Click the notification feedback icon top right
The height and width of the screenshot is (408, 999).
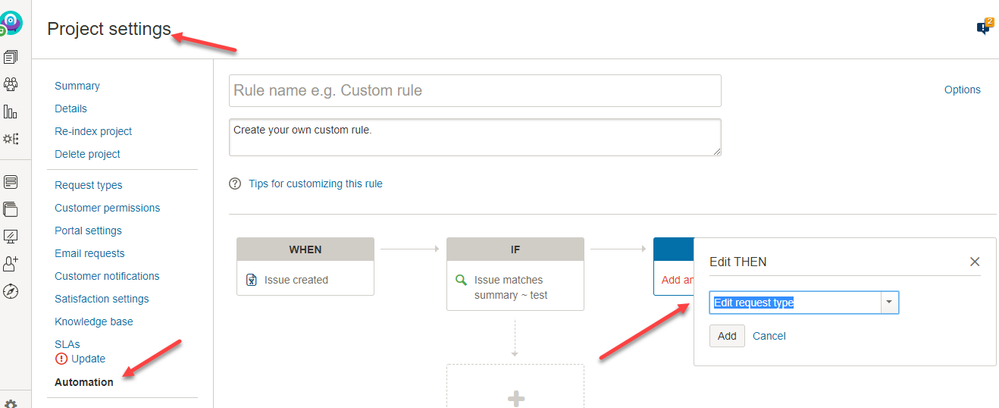983,27
